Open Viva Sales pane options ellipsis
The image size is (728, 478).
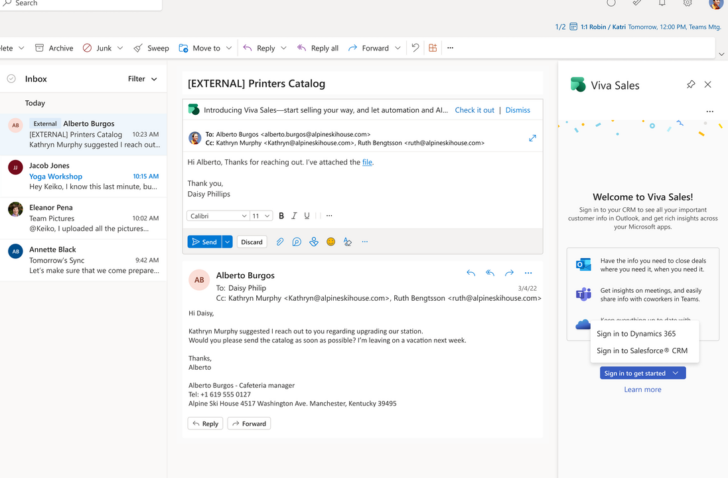[710, 111]
